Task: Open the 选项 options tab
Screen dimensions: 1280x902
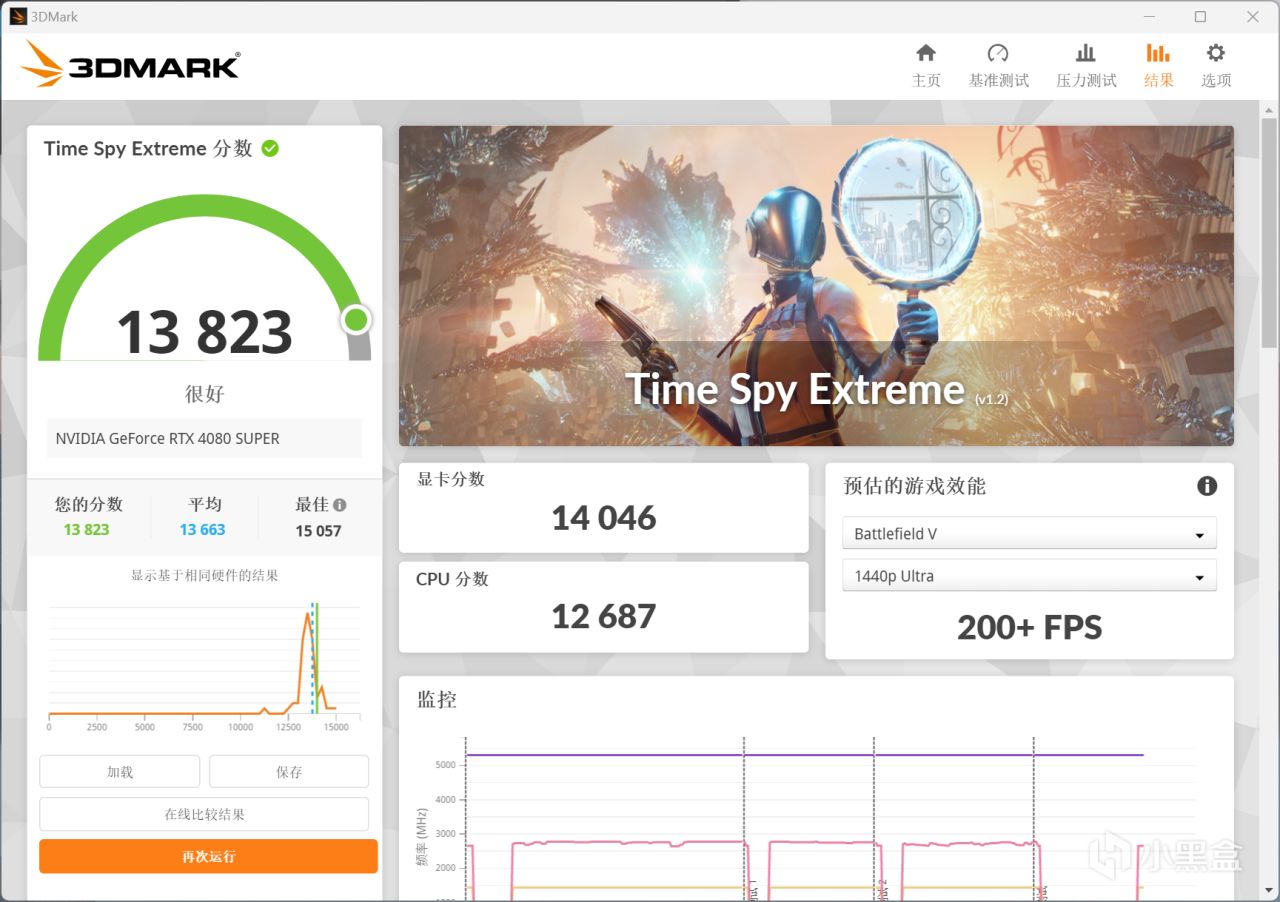Action: [1216, 66]
